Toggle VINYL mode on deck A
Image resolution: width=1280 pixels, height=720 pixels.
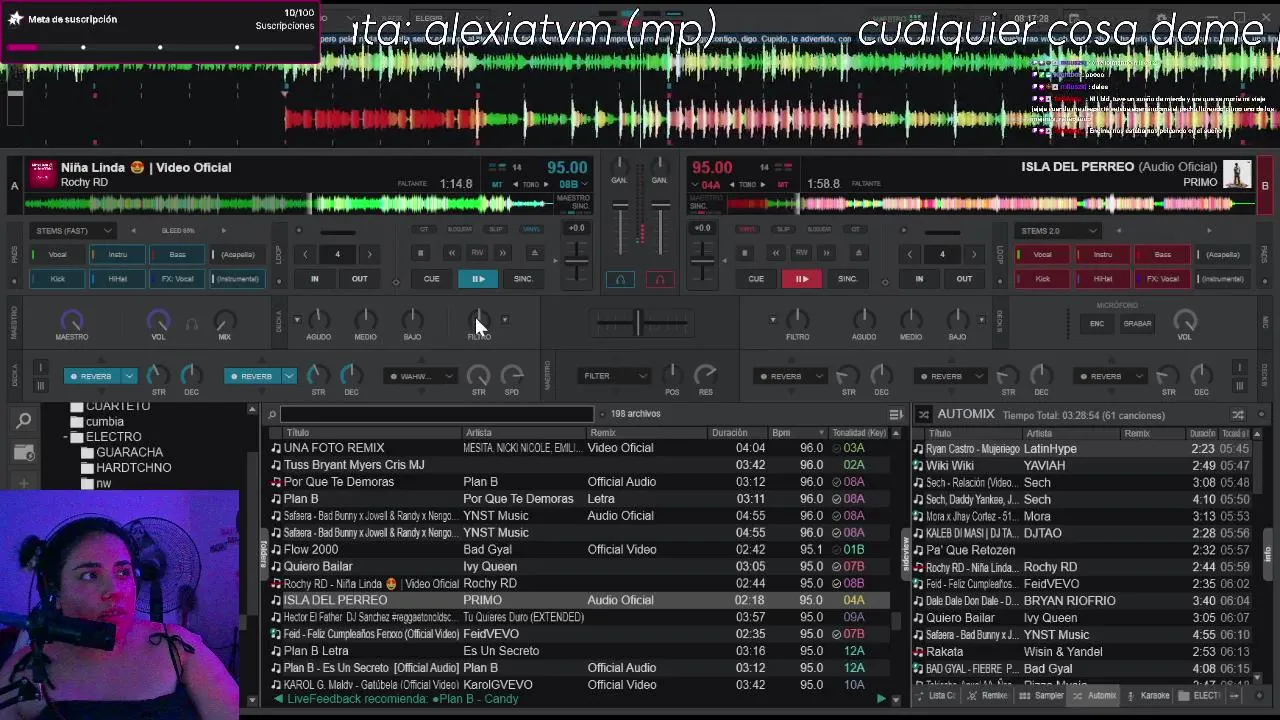[x=531, y=230]
